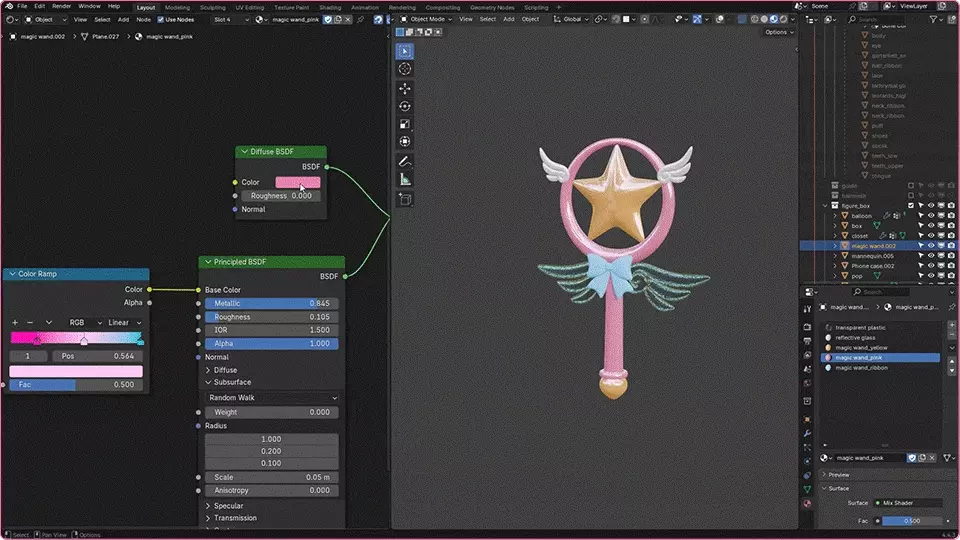
Task: Expand magic wand.002 in the outliner
Action: (834, 246)
